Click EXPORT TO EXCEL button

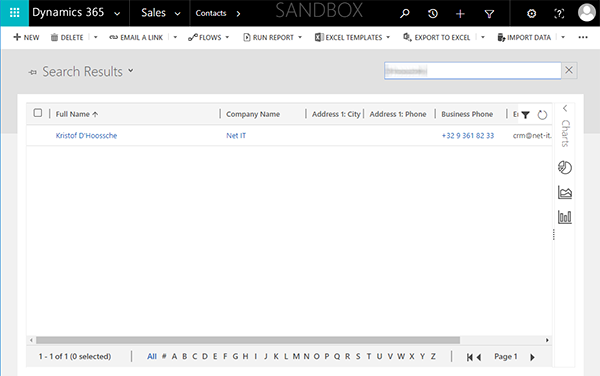(437, 37)
